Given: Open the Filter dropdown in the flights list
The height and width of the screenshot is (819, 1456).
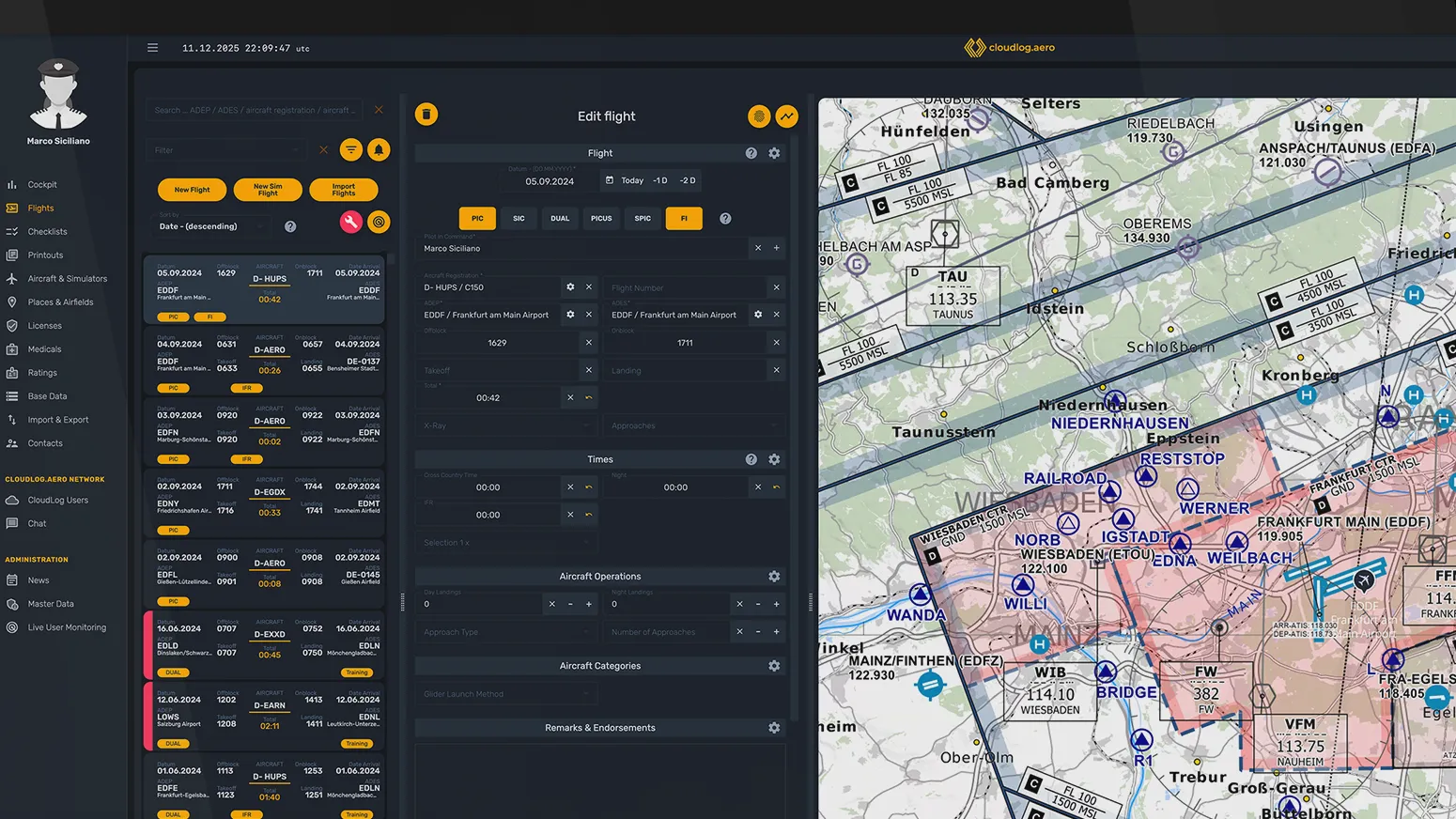Looking at the screenshot, I should (x=226, y=150).
